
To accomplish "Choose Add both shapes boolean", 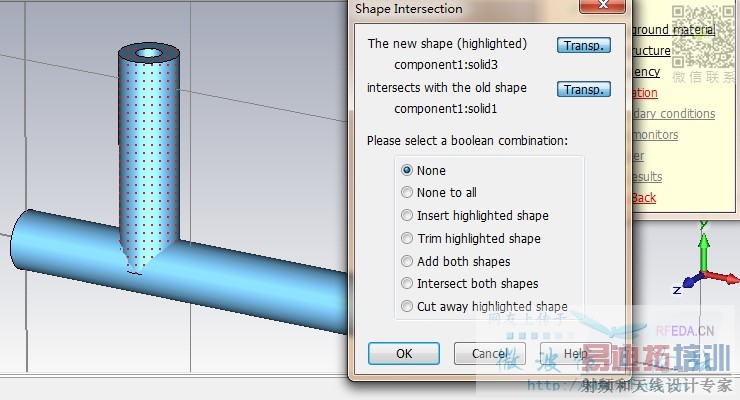I will click(407, 261).
